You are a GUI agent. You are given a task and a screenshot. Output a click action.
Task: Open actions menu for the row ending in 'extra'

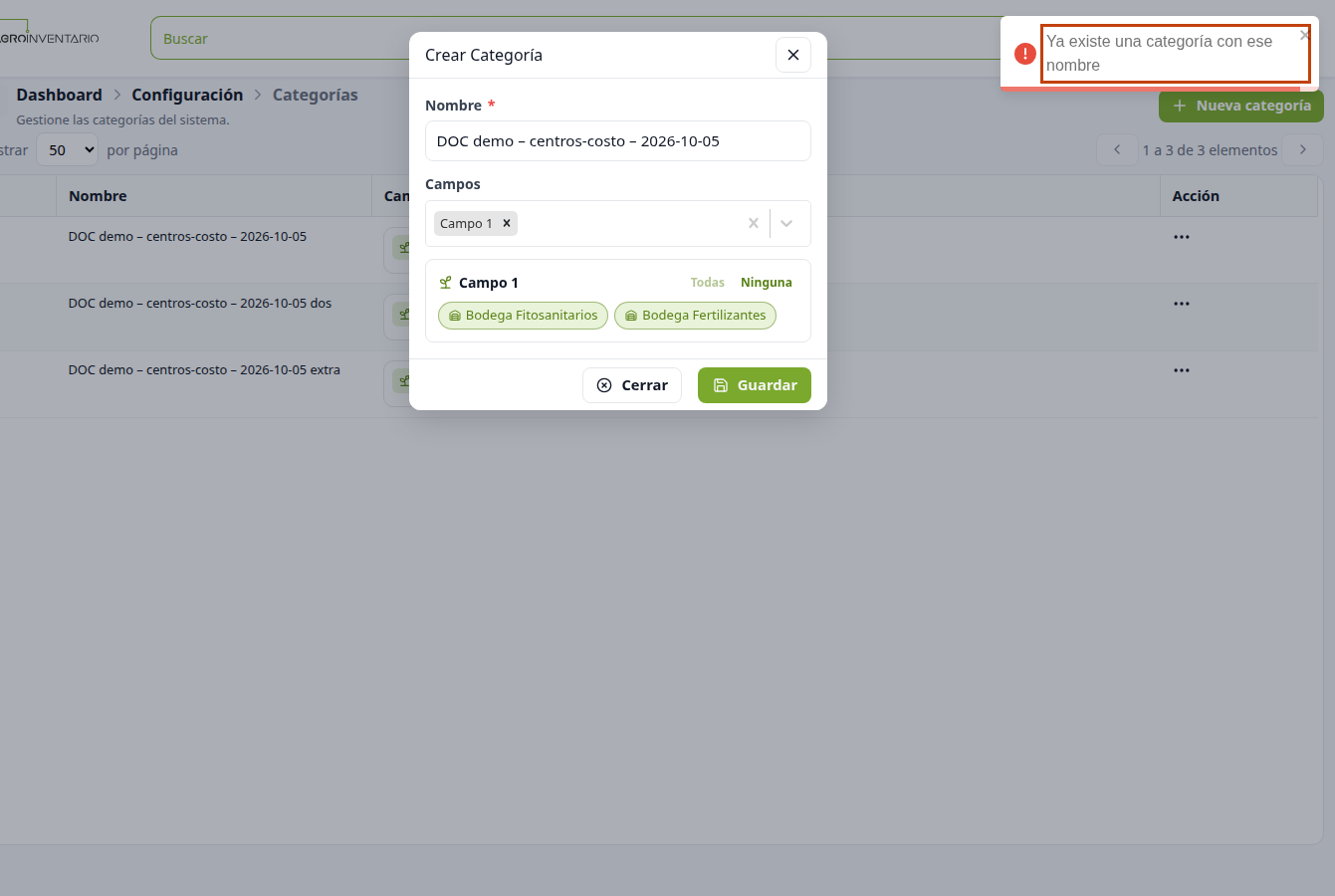pyautogui.click(x=1182, y=370)
